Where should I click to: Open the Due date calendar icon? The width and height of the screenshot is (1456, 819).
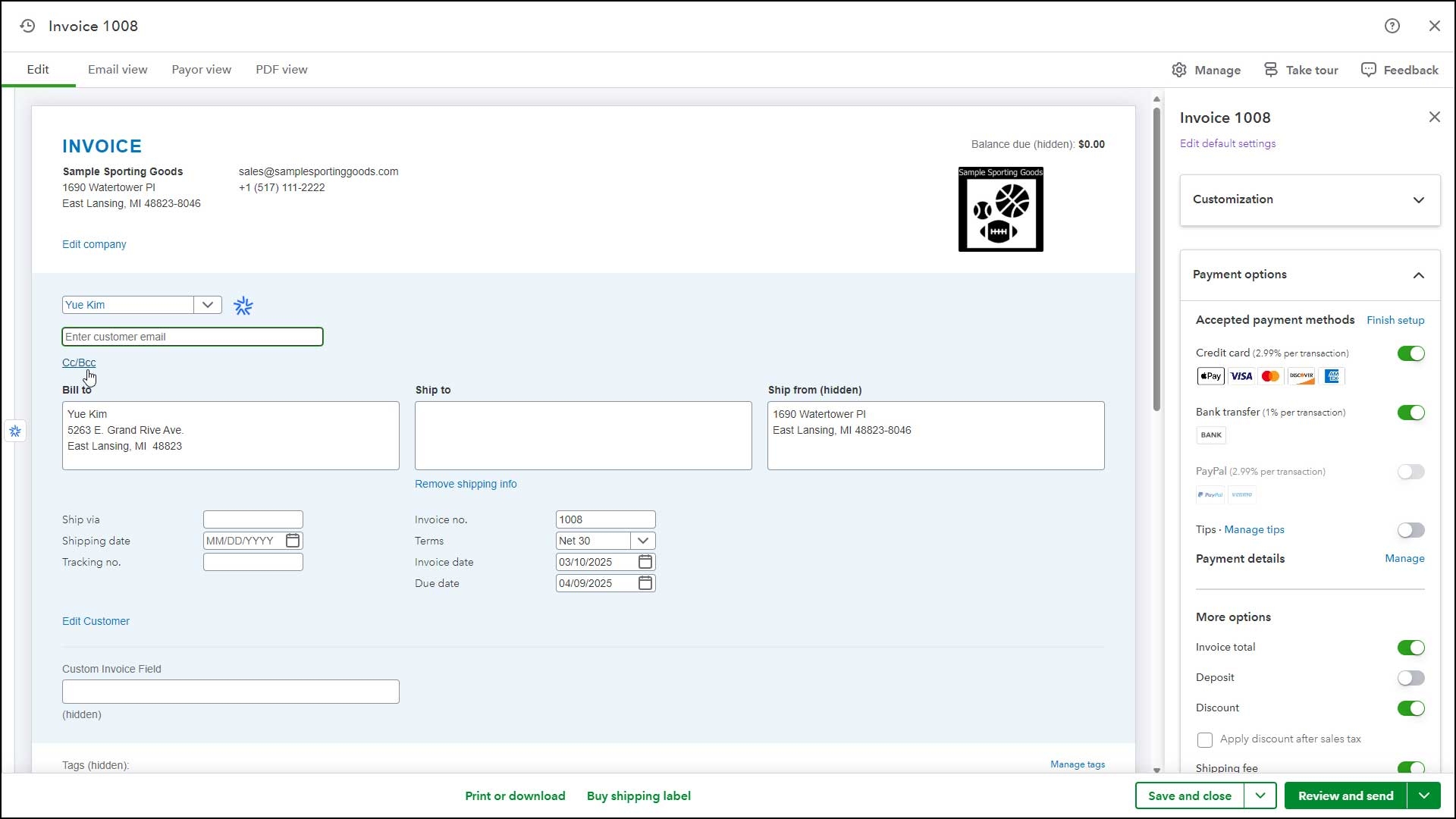(x=645, y=583)
